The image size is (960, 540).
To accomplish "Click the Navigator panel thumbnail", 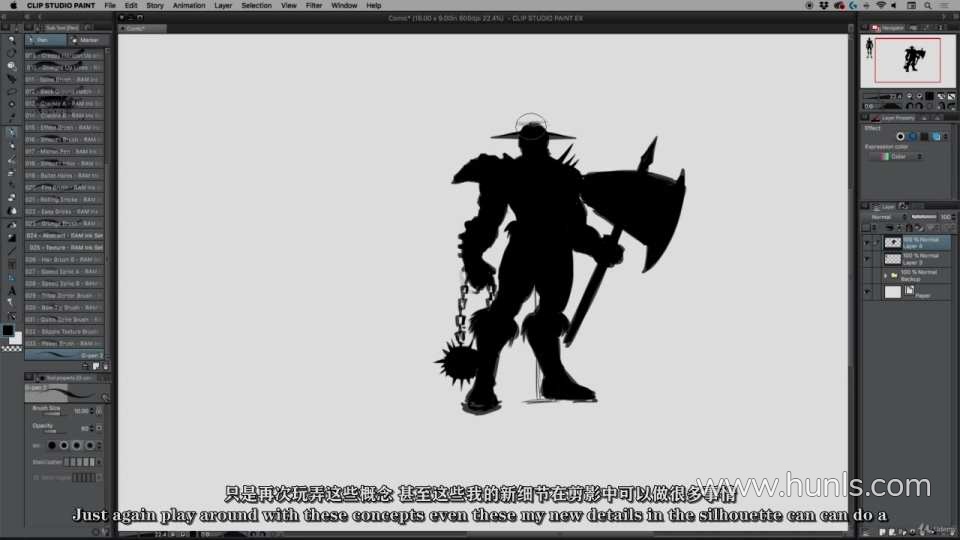I will click(x=907, y=61).
